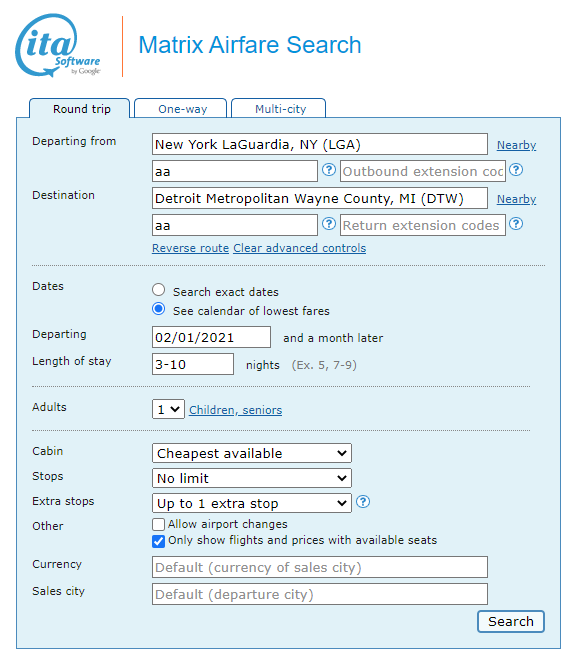The height and width of the screenshot is (659, 577).
Task: Open help icon beside return extension codes
Action: [516, 224]
